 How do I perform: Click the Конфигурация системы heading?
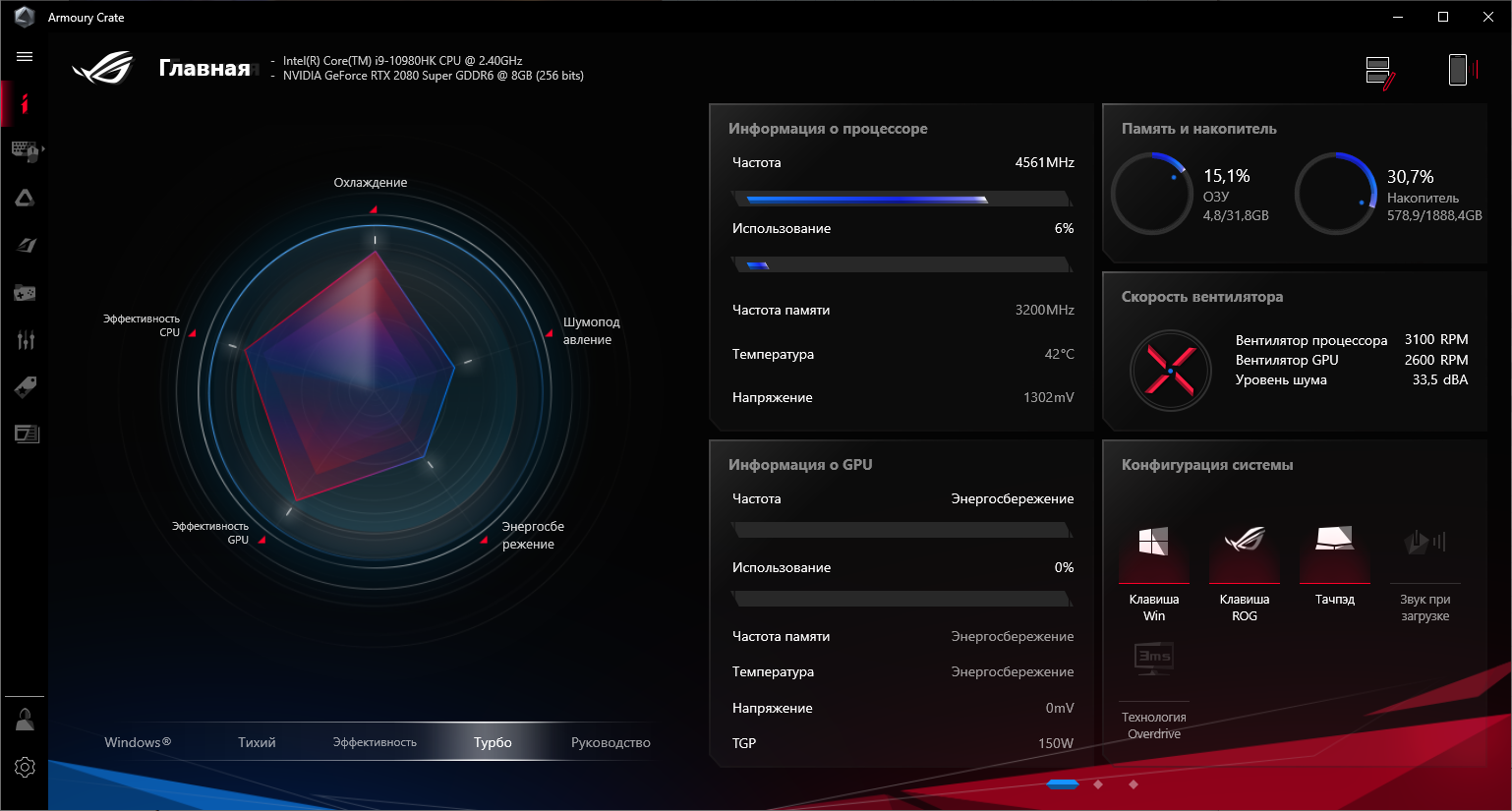[x=1207, y=465]
